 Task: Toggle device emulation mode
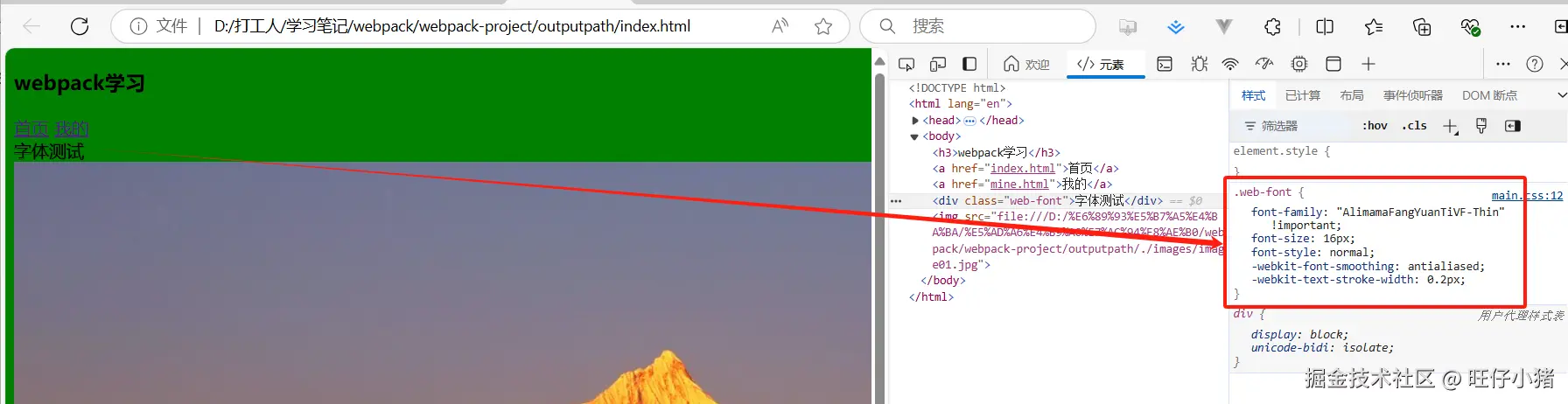938,64
